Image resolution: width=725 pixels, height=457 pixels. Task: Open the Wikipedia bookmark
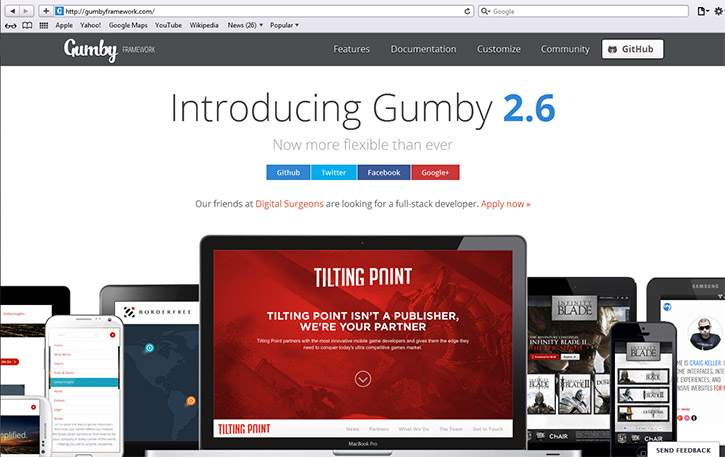(204, 25)
